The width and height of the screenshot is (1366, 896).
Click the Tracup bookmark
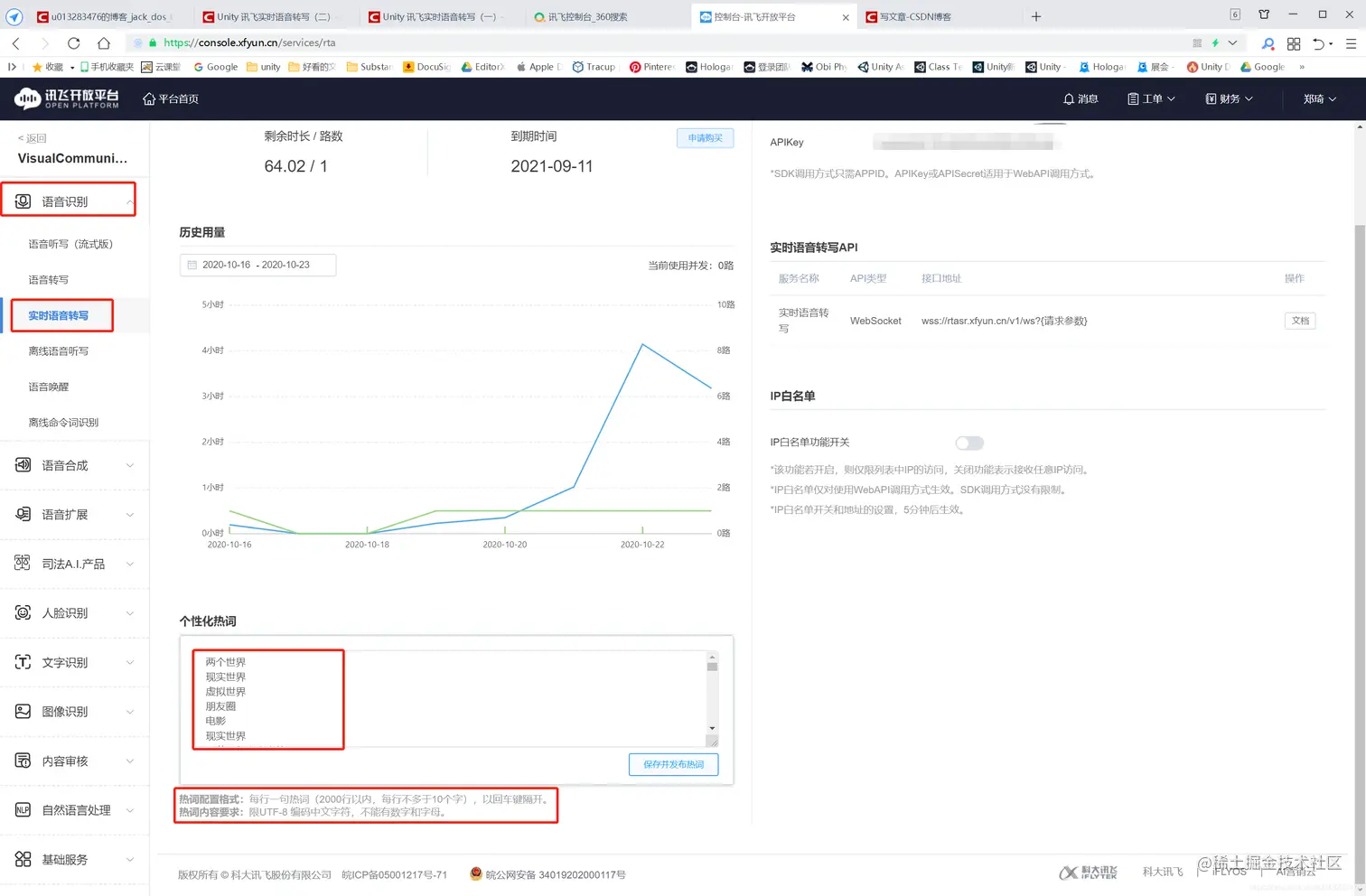tap(594, 67)
